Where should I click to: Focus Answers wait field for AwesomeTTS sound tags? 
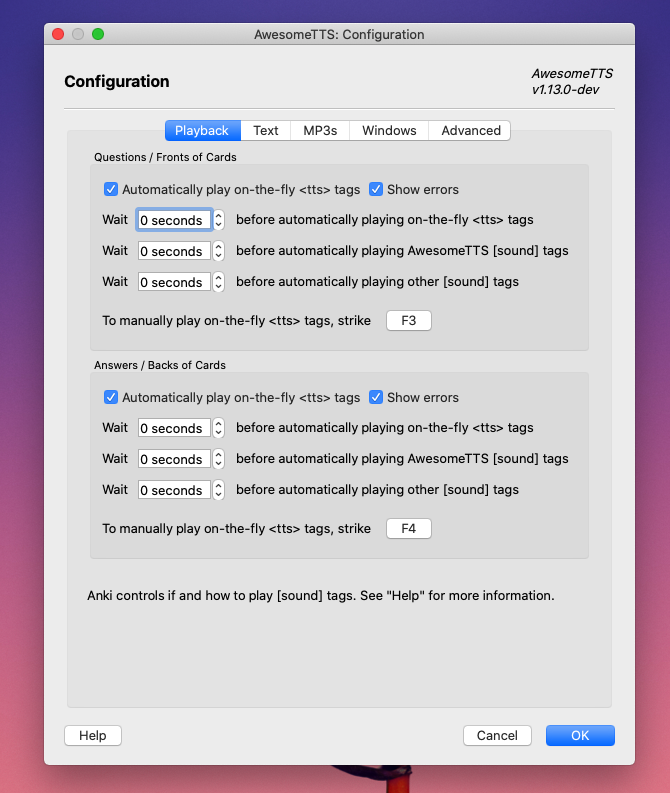pyautogui.click(x=174, y=459)
